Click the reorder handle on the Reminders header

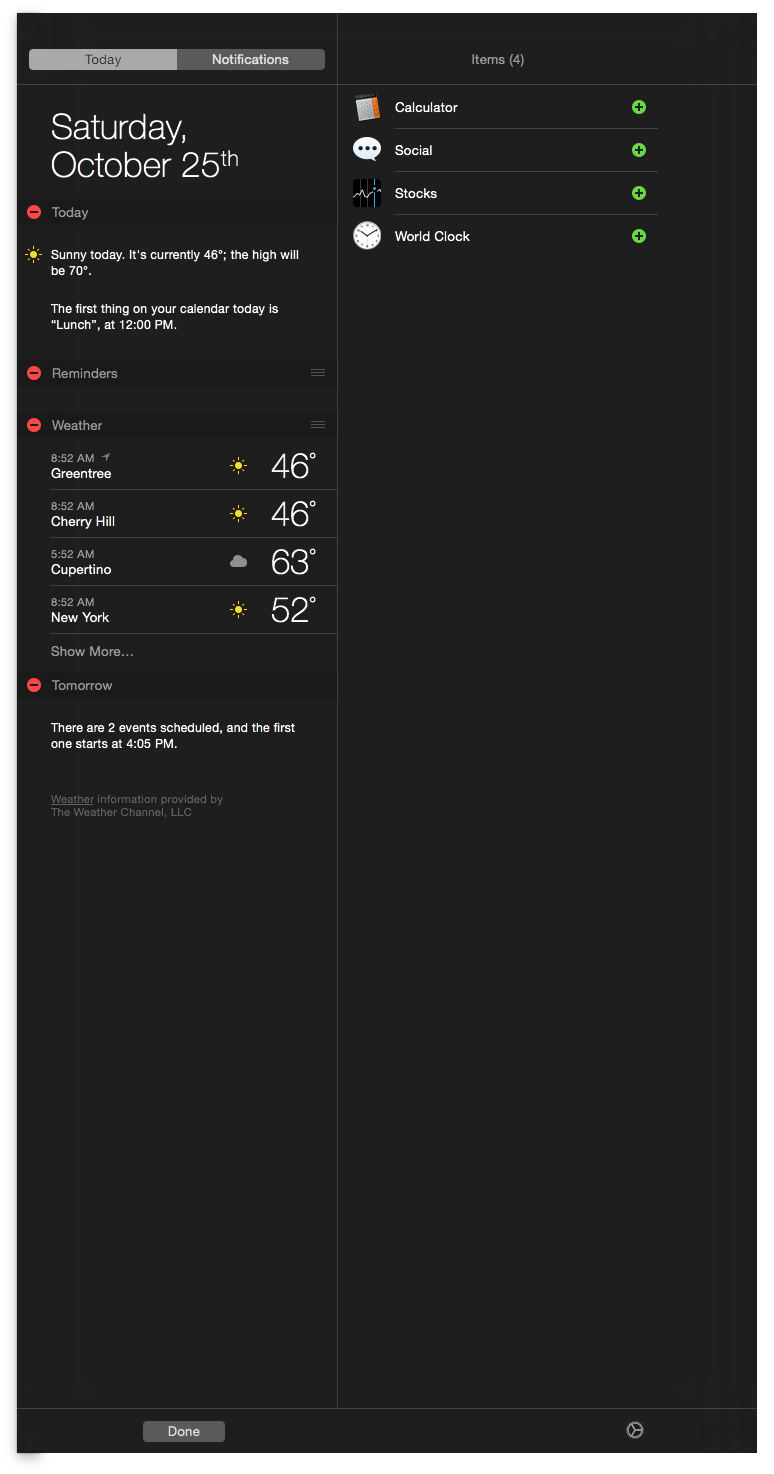pyautogui.click(x=318, y=372)
